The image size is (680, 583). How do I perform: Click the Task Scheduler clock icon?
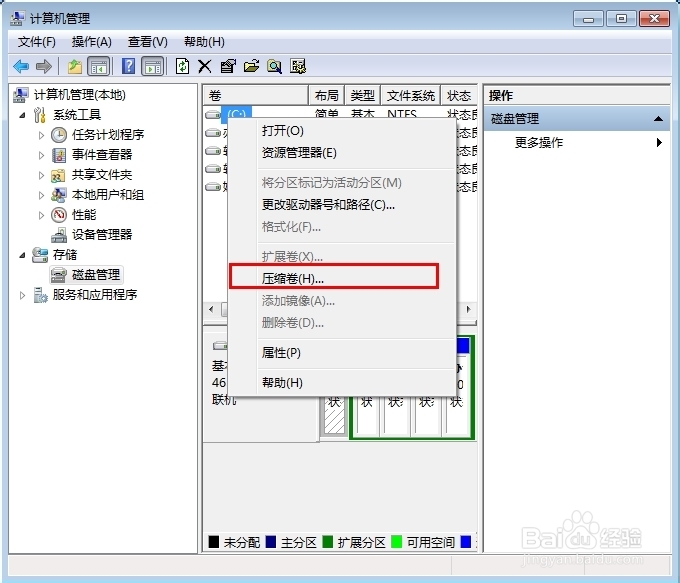(x=59, y=135)
